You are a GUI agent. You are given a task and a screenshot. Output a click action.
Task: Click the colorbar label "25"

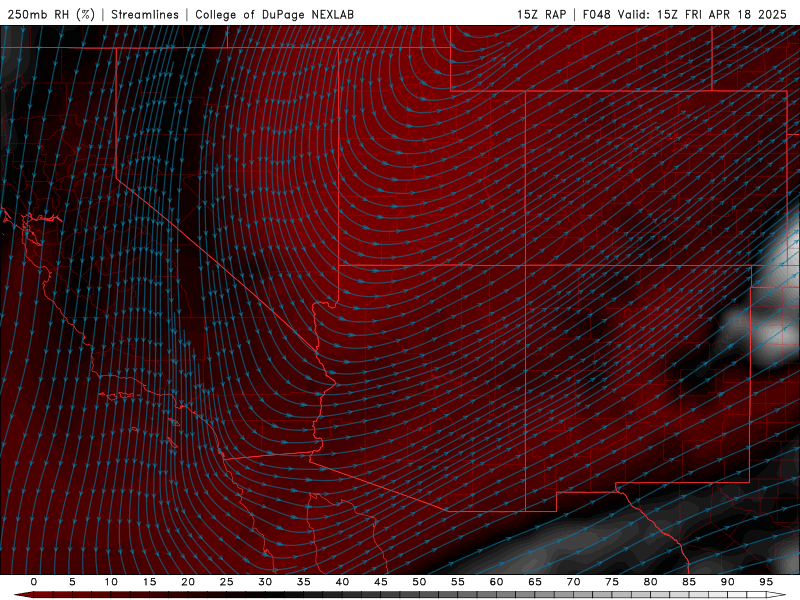click(x=227, y=582)
